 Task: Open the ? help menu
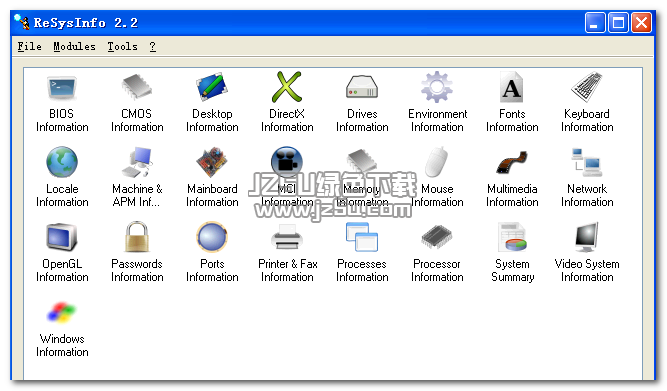tap(152, 46)
